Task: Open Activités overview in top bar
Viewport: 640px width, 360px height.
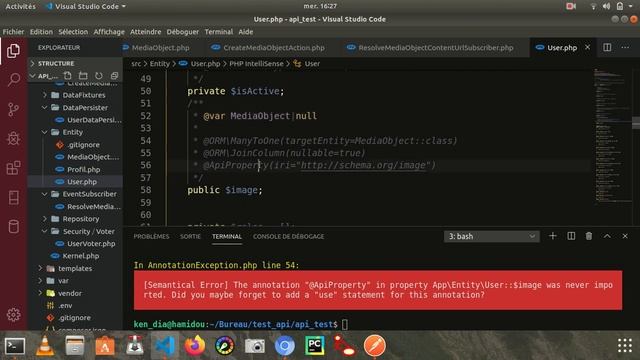Action: click(20, 6)
